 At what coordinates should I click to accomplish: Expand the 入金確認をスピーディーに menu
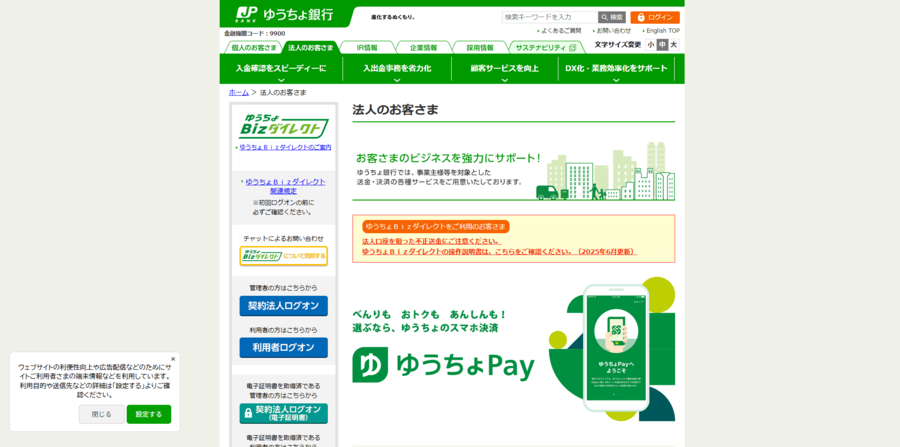click(281, 70)
